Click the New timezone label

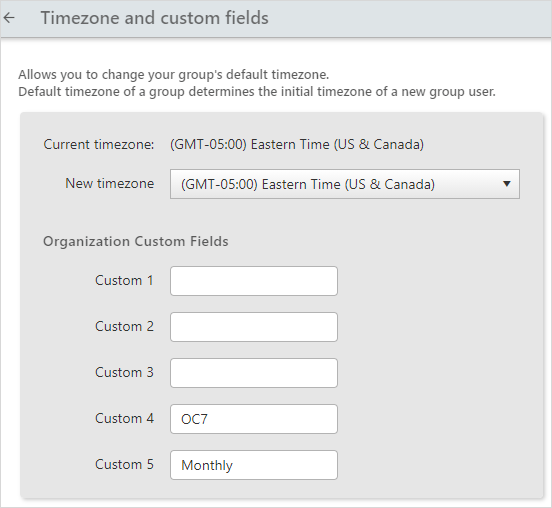click(x=109, y=183)
